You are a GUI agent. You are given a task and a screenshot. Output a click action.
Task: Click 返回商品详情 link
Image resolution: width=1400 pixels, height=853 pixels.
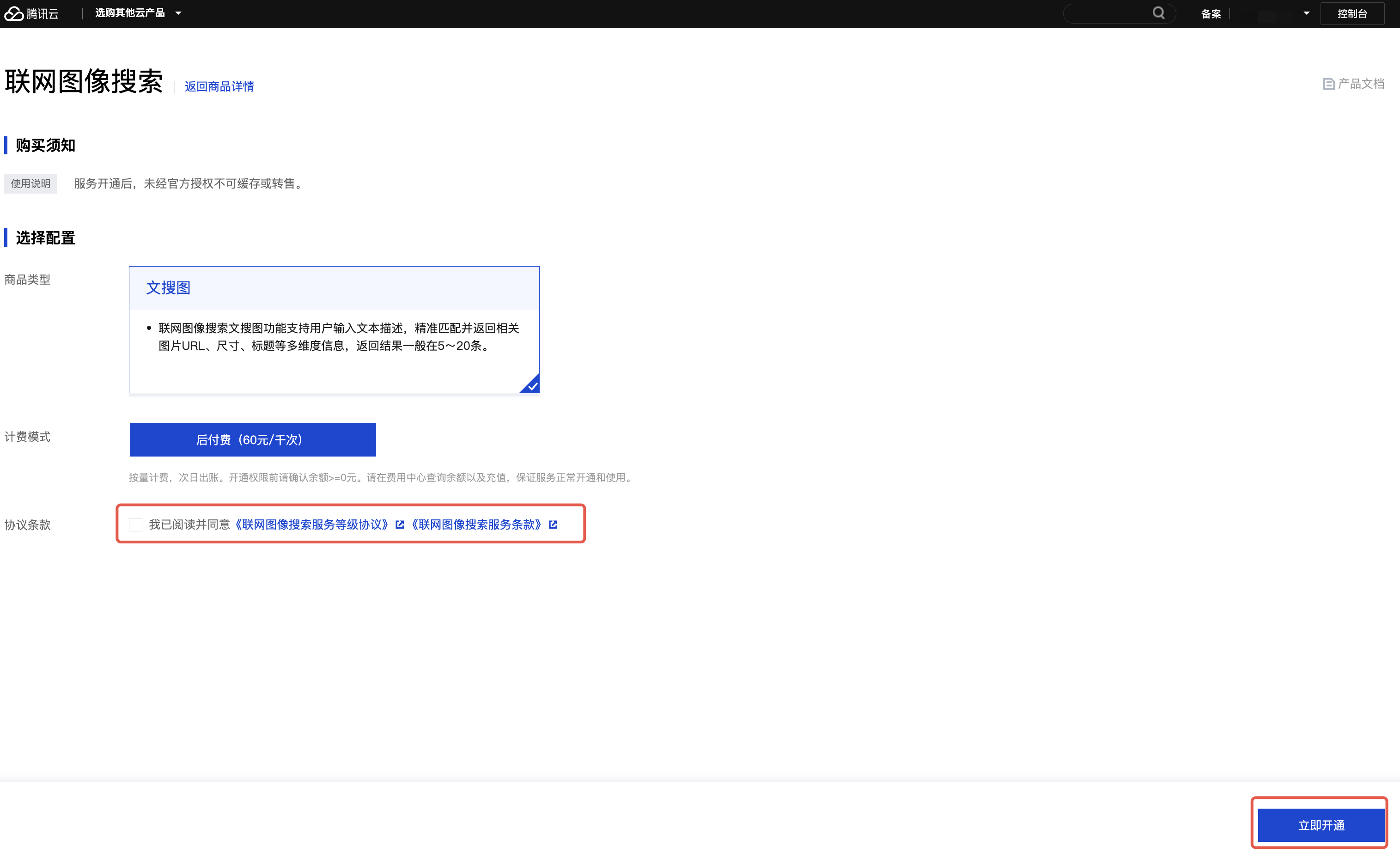219,86
